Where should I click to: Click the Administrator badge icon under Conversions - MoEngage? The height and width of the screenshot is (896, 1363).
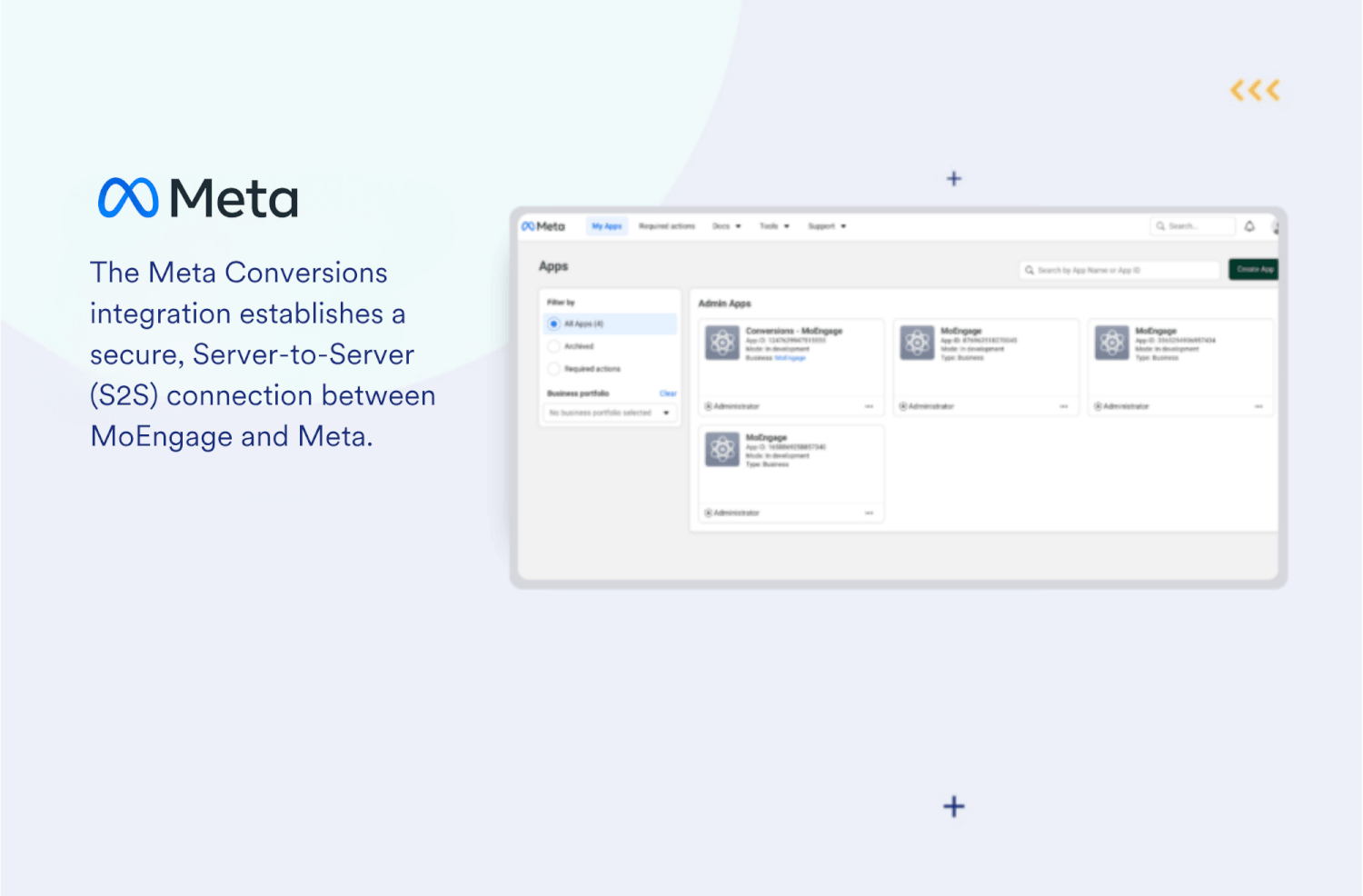[x=708, y=406]
